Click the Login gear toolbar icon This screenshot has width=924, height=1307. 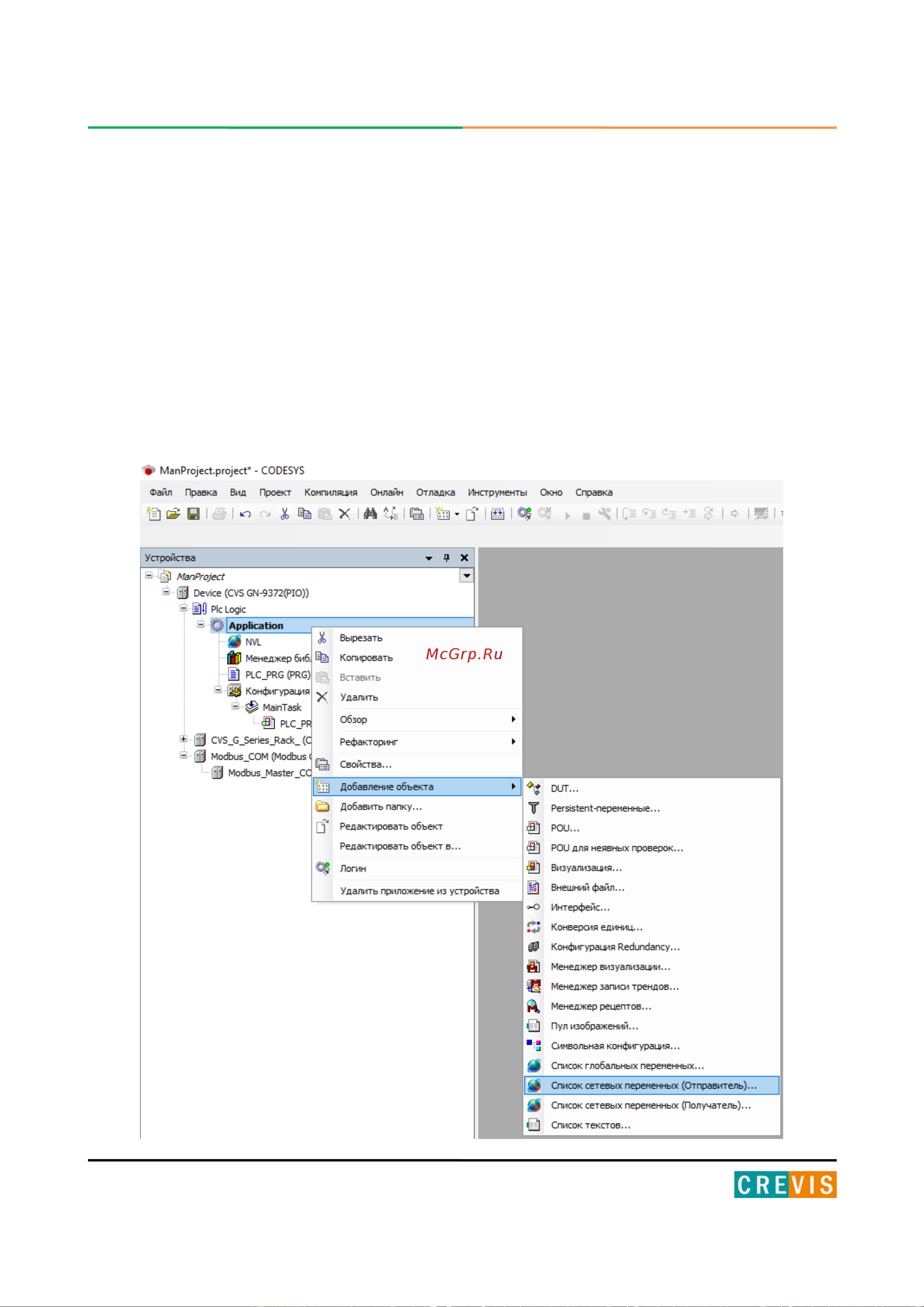pos(524,513)
